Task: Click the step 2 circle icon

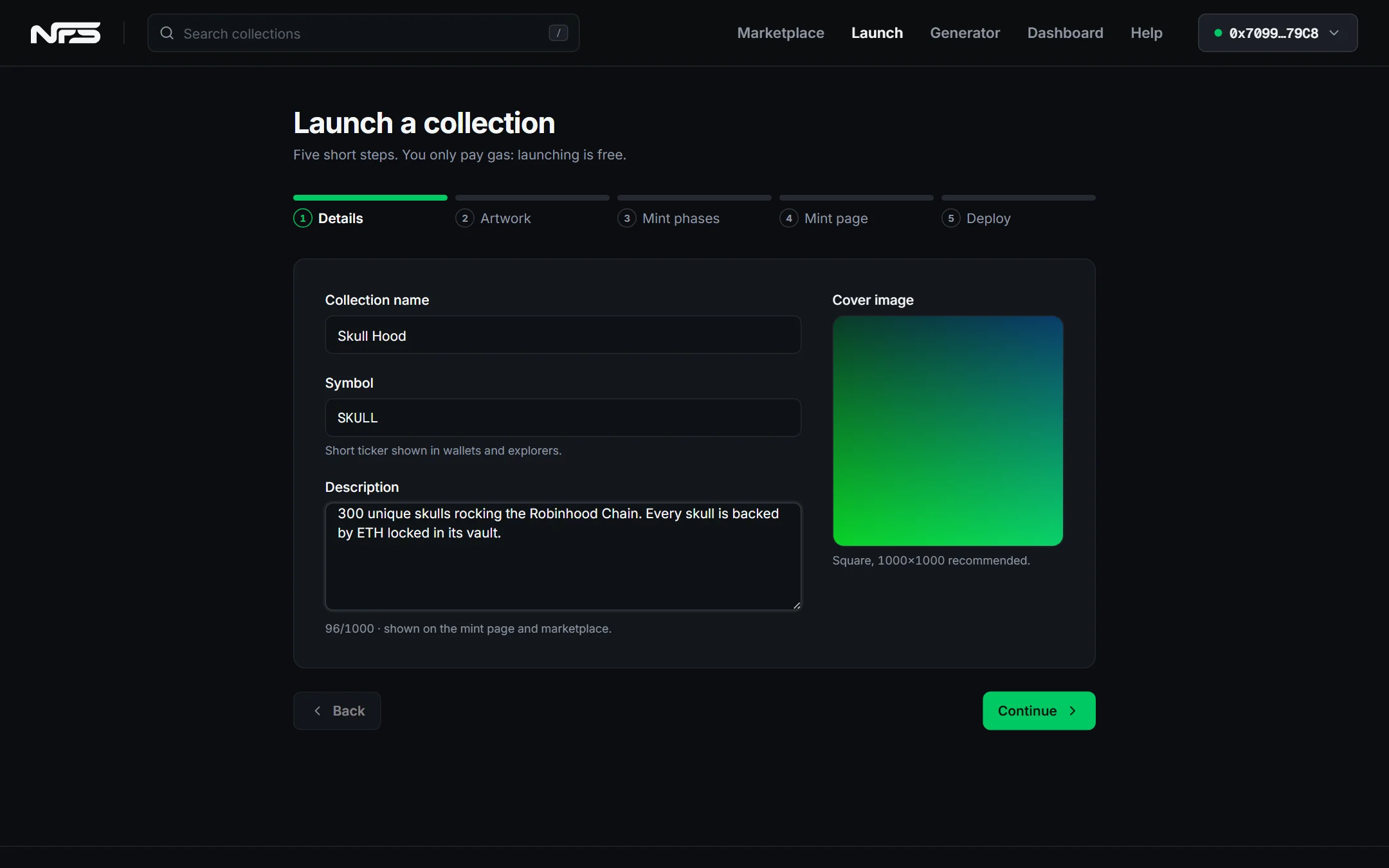Action: [465, 219]
